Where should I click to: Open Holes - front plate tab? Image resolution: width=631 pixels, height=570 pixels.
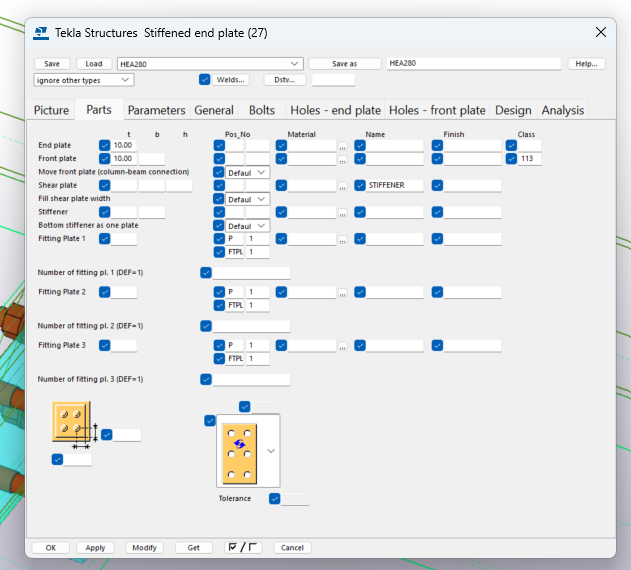(x=437, y=110)
